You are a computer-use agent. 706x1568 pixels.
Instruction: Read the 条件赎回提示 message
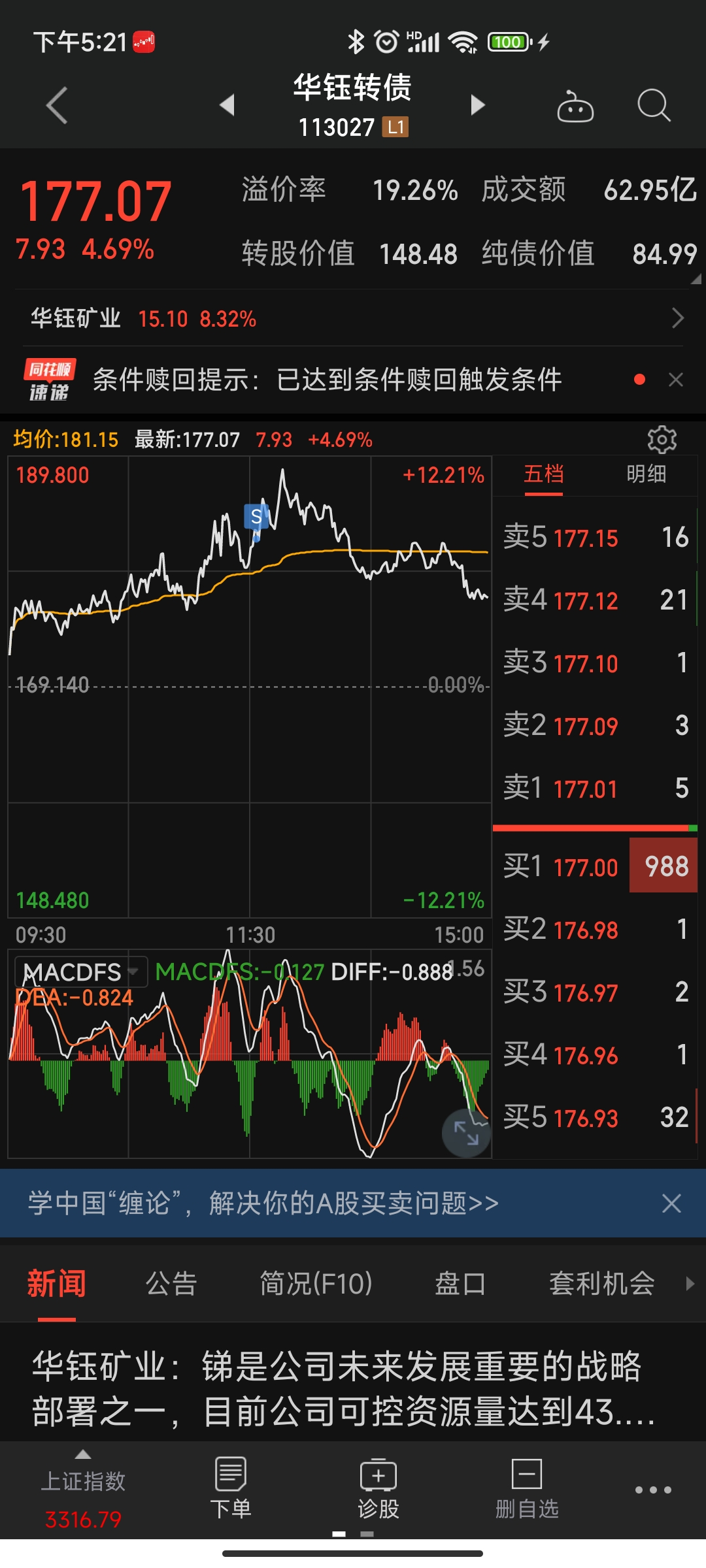[327, 380]
